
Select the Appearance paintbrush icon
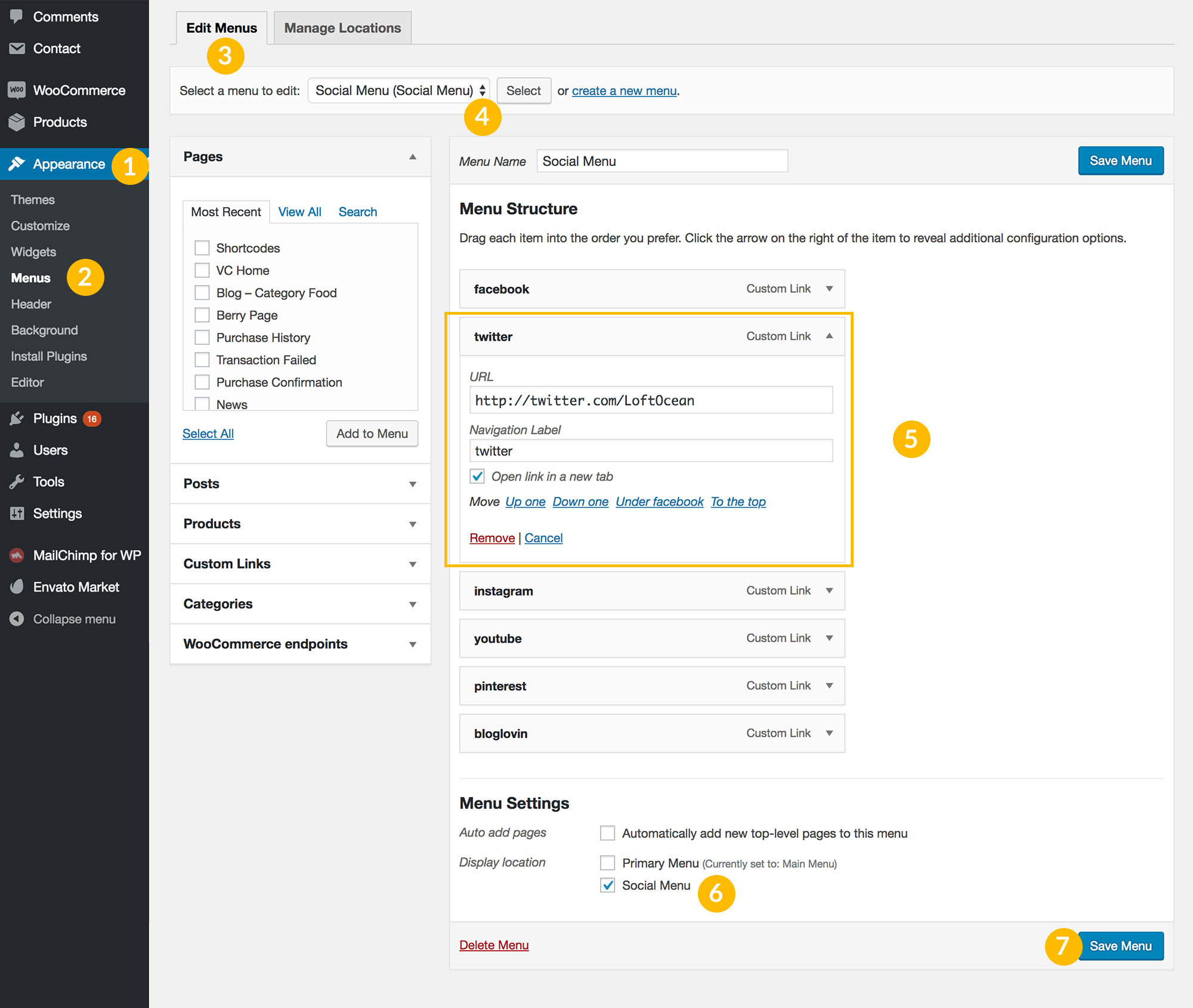[x=17, y=163]
